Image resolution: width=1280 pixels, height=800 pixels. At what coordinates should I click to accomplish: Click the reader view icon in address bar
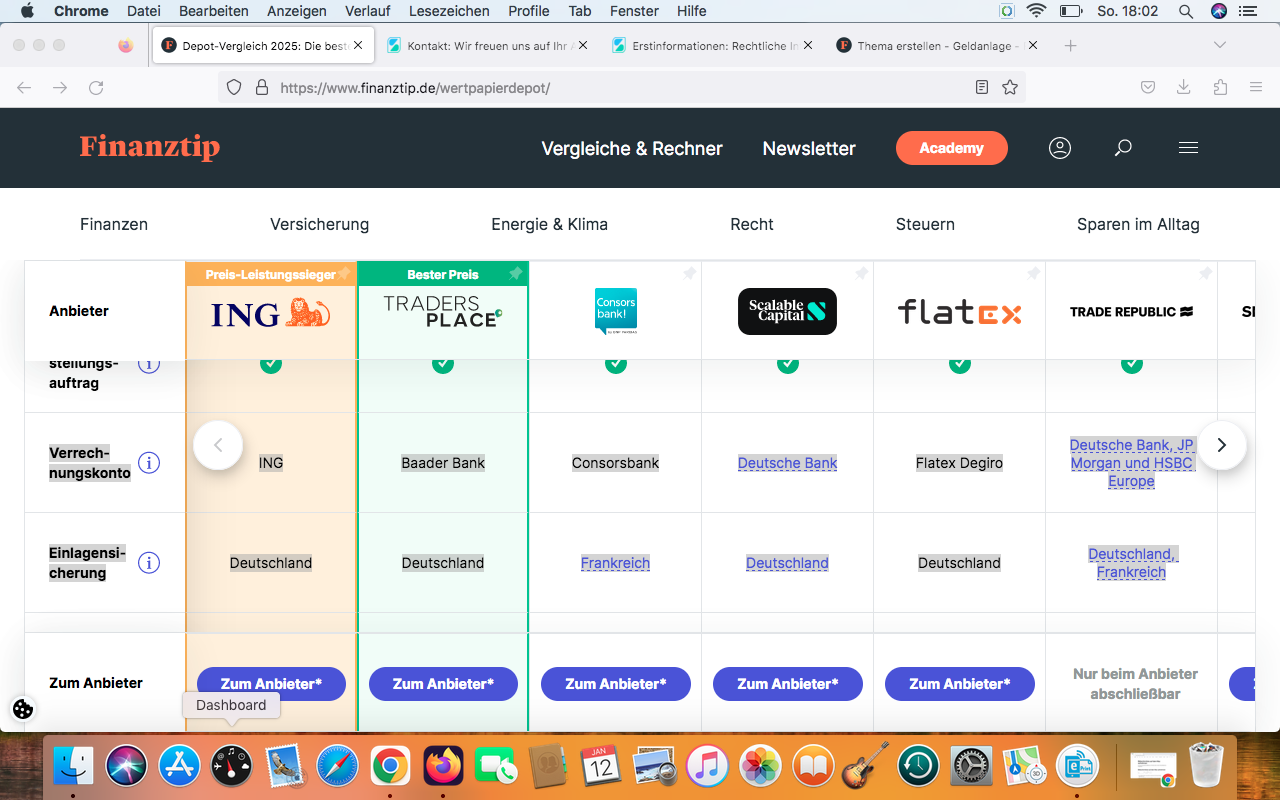[x=982, y=88]
